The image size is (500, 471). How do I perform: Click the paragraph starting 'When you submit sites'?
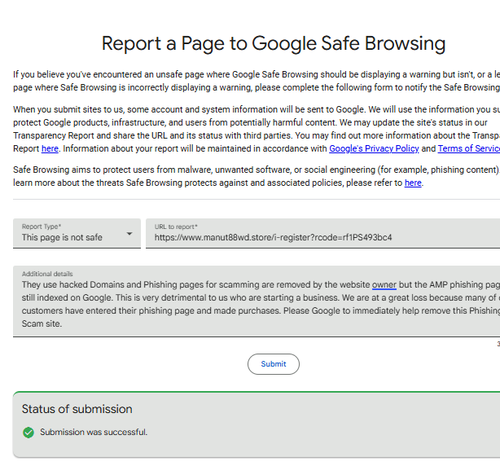256,129
